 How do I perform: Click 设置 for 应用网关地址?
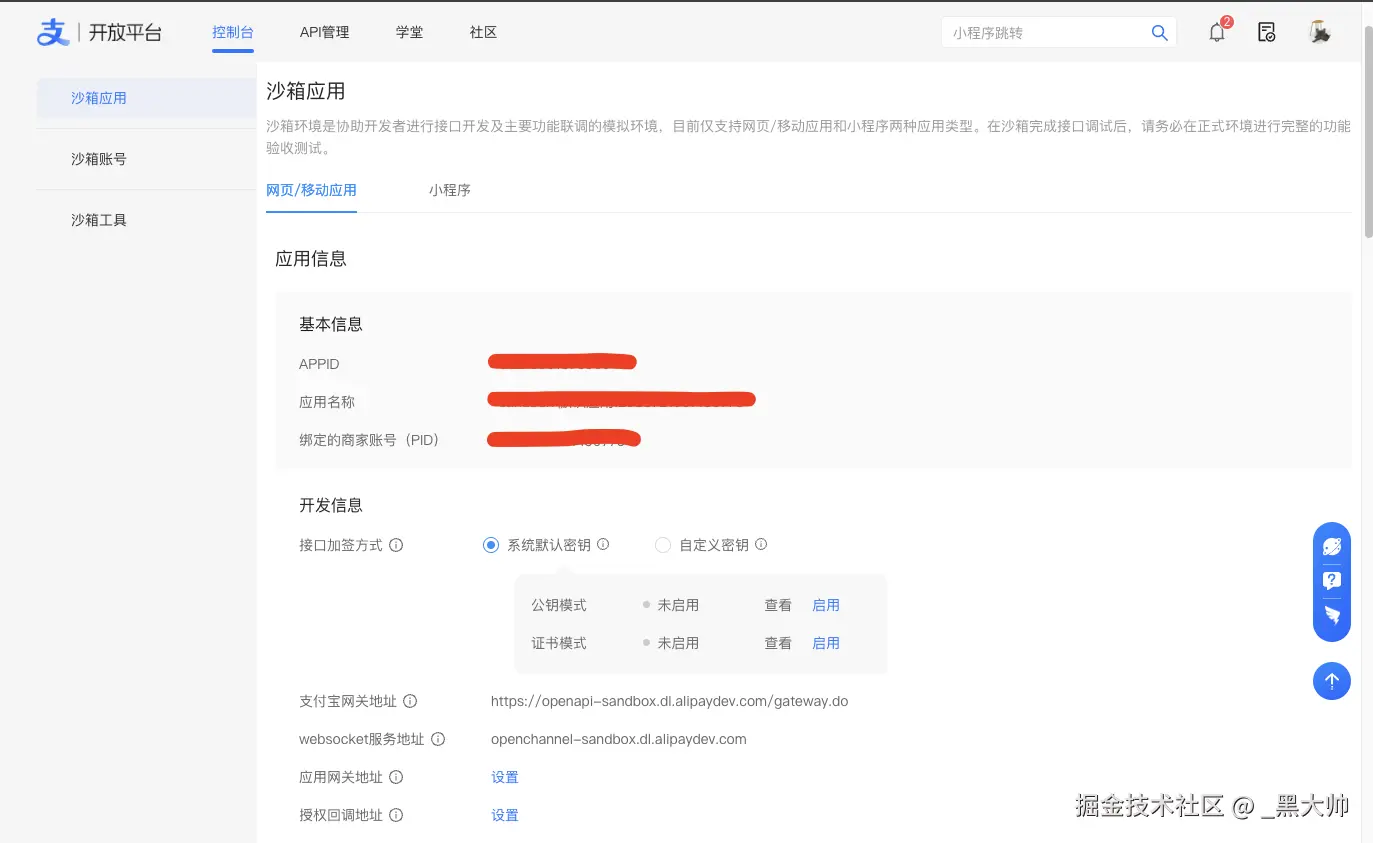tap(505, 777)
